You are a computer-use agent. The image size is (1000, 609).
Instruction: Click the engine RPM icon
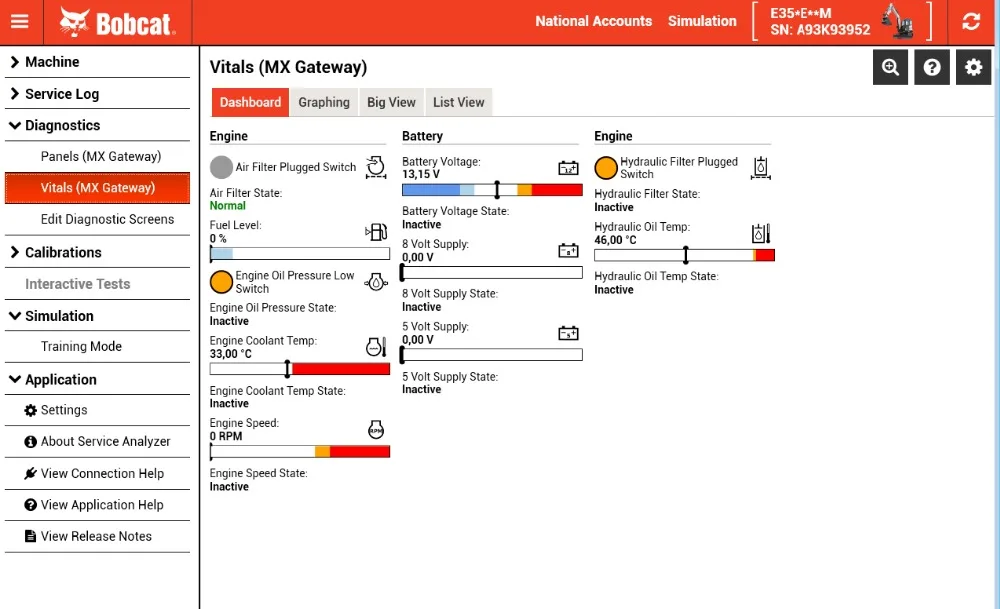point(376,430)
